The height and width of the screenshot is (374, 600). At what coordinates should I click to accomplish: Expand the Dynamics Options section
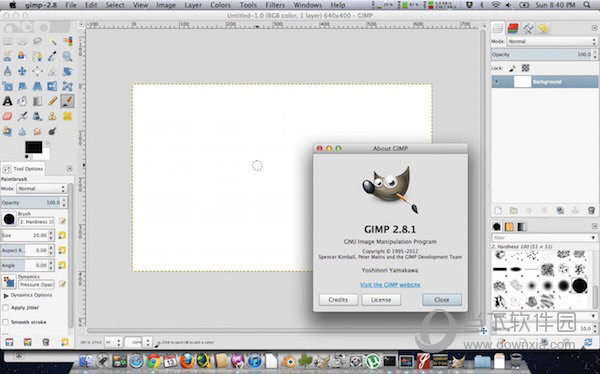(6, 296)
